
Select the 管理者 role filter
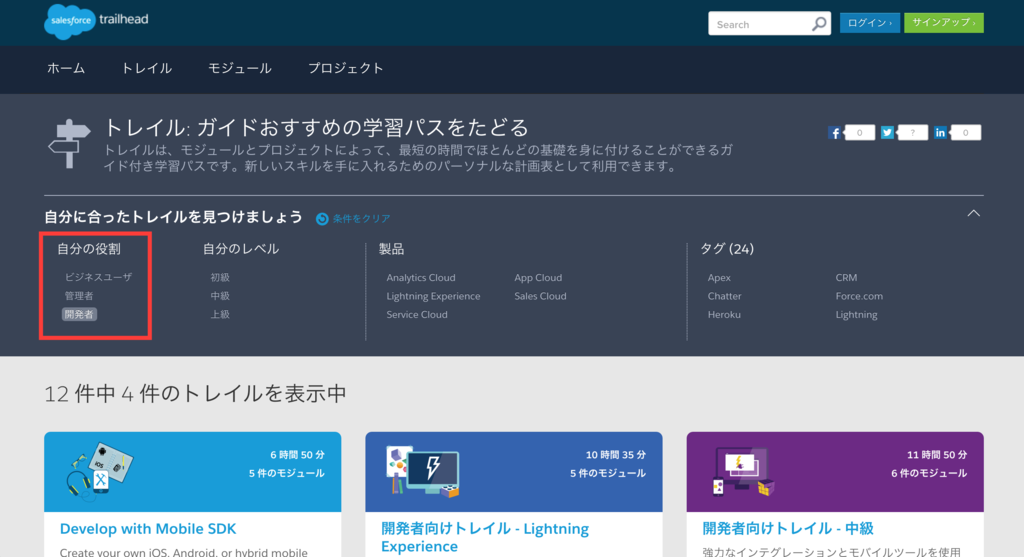[x=78, y=296]
